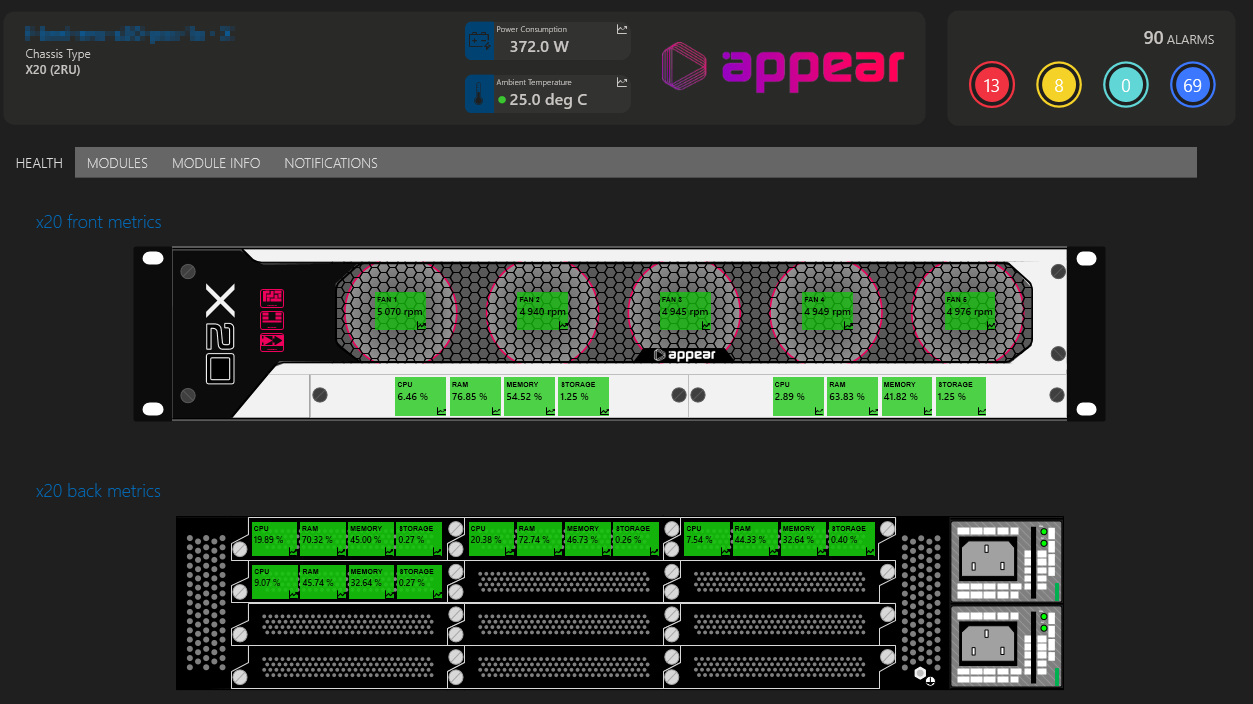The image size is (1253, 704).
Task: Select the blue alarm badge showing 69
Action: (x=1192, y=86)
